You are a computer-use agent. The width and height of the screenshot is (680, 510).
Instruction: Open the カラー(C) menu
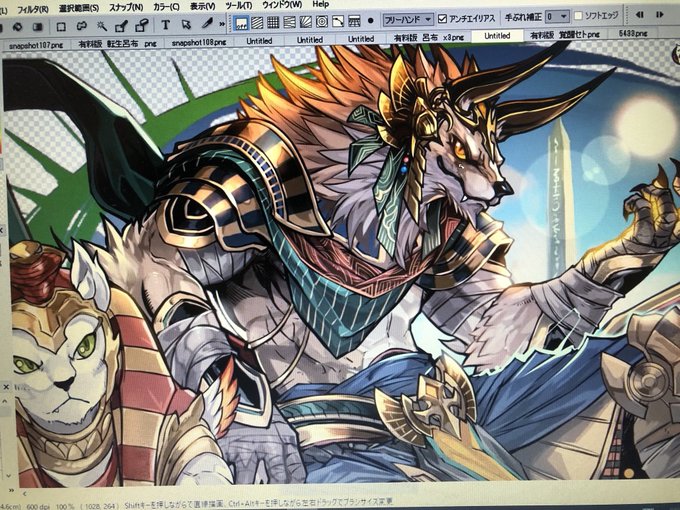[x=167, y=7]
